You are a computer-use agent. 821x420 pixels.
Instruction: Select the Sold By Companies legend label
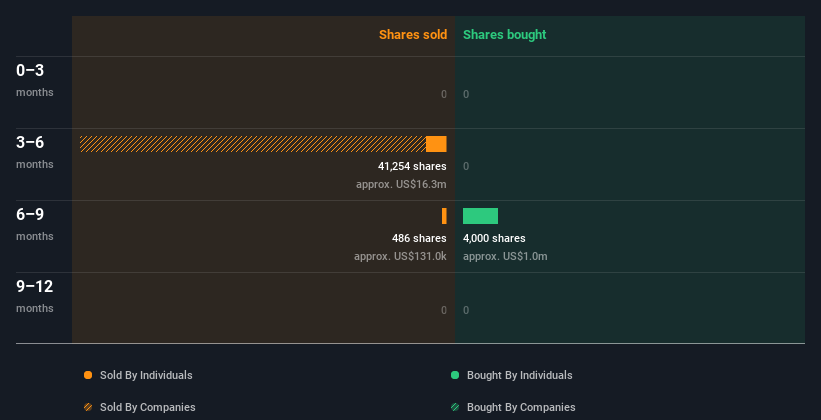pyautogui.click(x=148, y=407)
